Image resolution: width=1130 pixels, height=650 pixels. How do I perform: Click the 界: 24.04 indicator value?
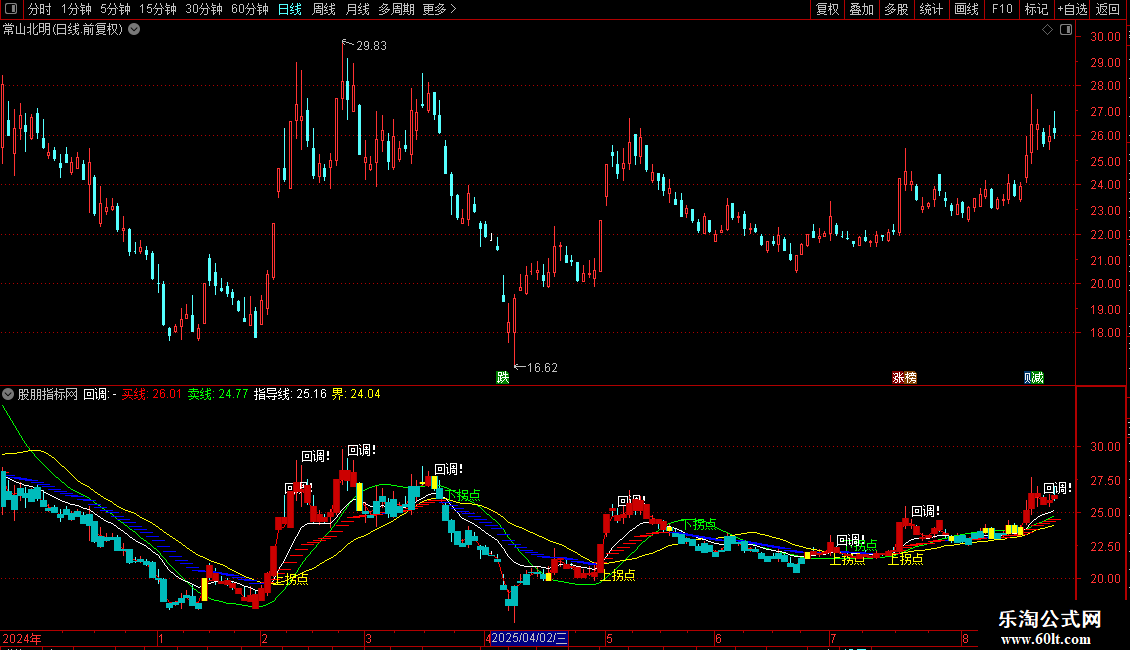(x=356, y=394)
